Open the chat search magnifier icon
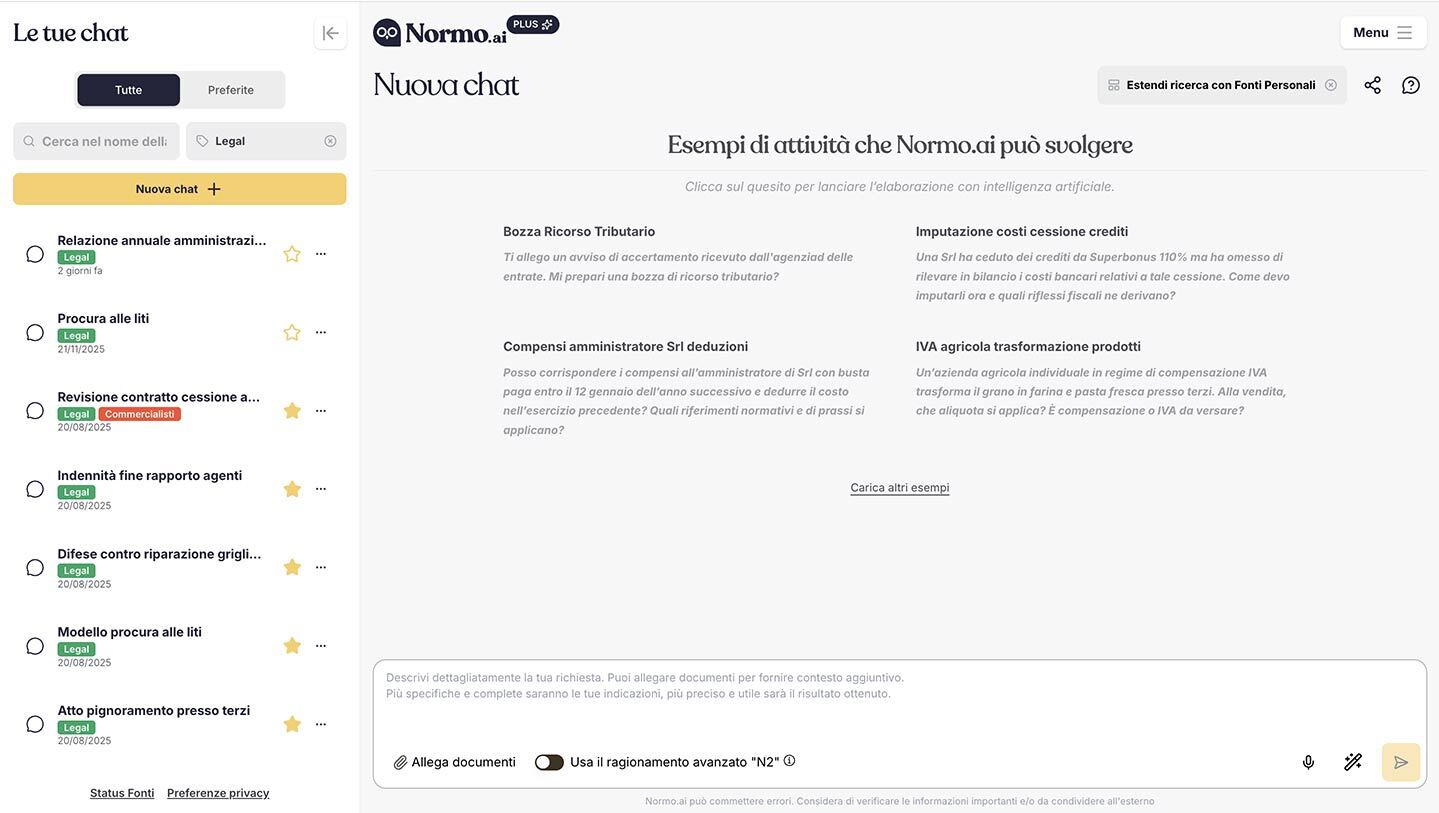This screenshot has width=1439, height=813. click(28, 141)
